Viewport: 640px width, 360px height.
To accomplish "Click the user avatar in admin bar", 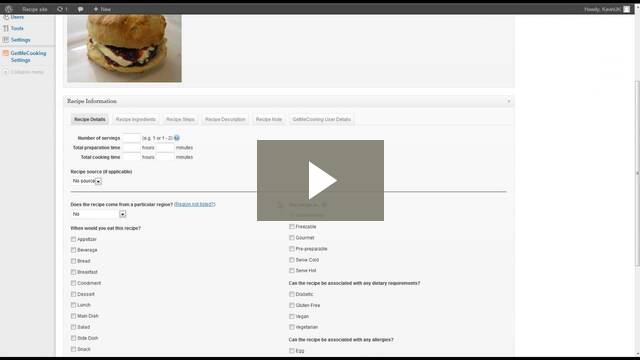I will (627, 9).
